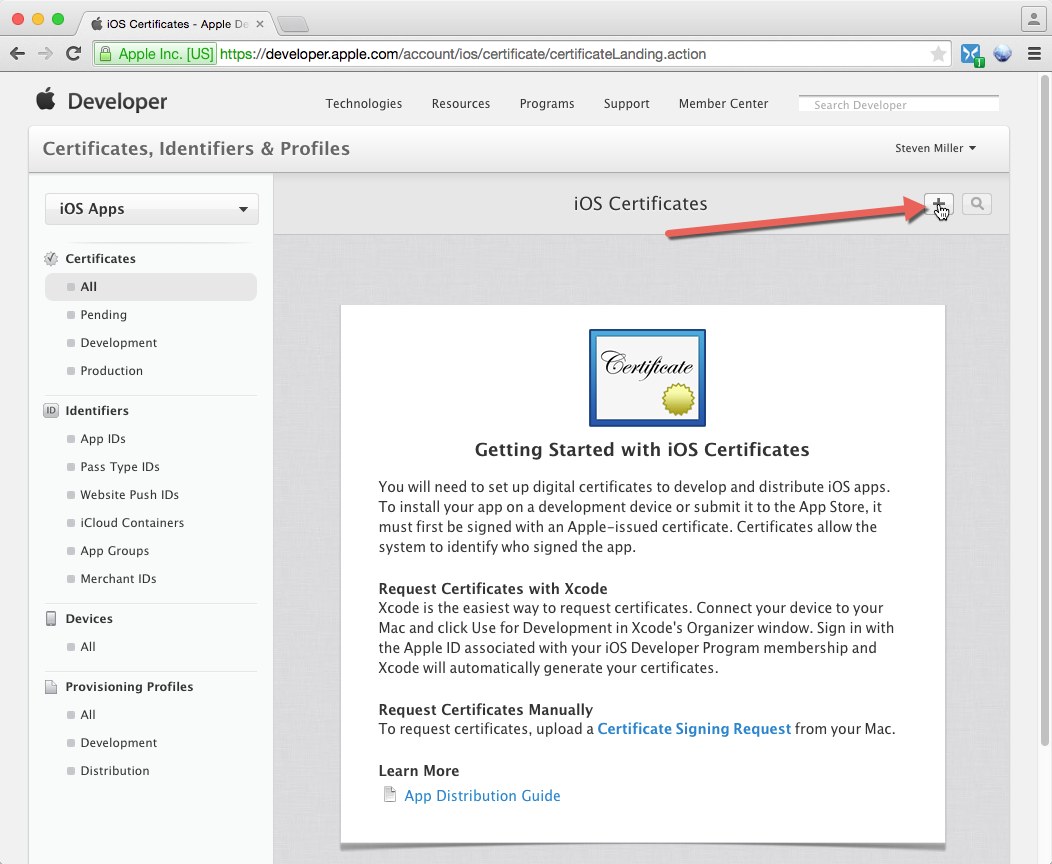
Task: Select the Identifiers ID badge icon
Action: tap(50, 410)
